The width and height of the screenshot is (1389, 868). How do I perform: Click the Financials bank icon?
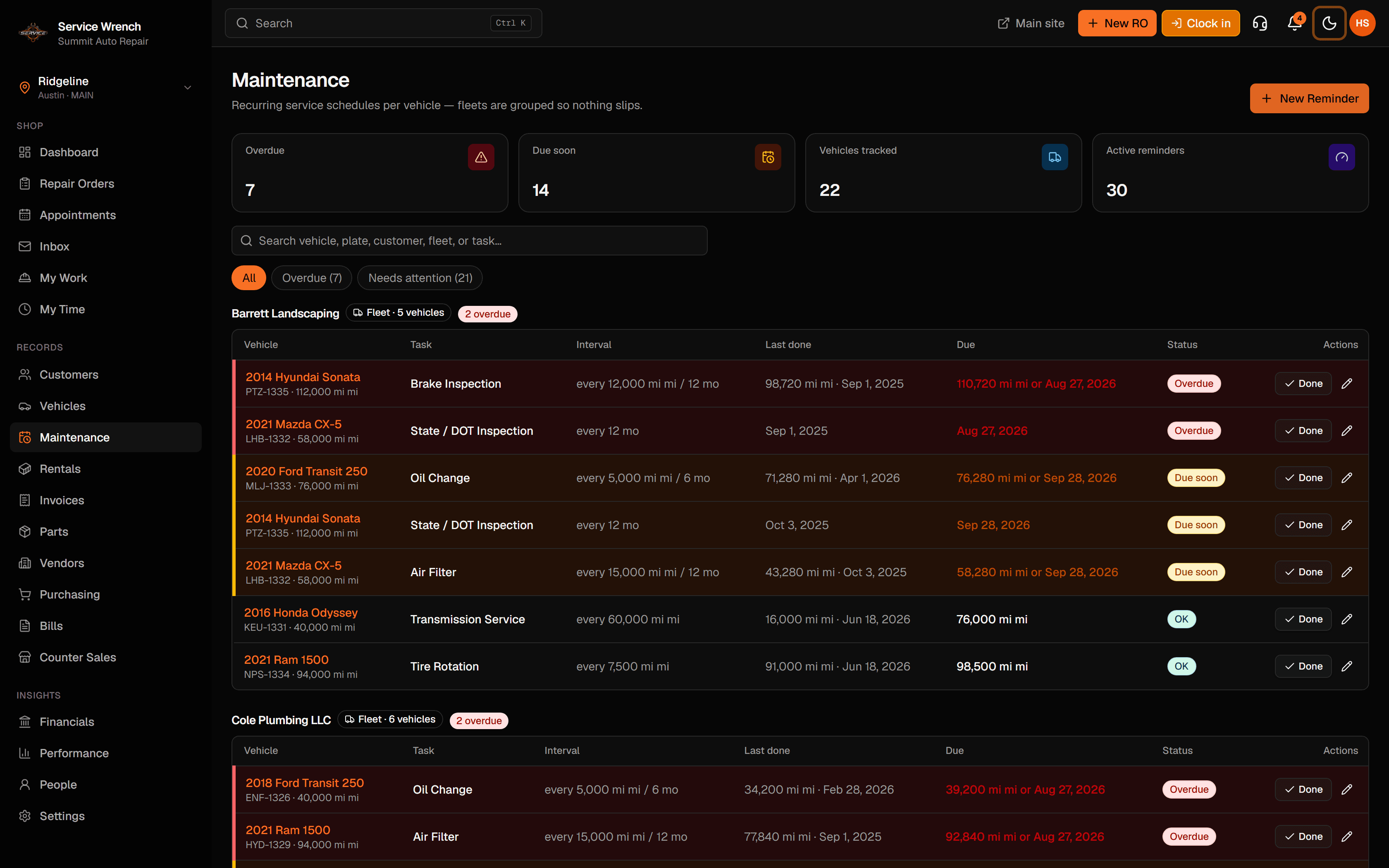25,722
